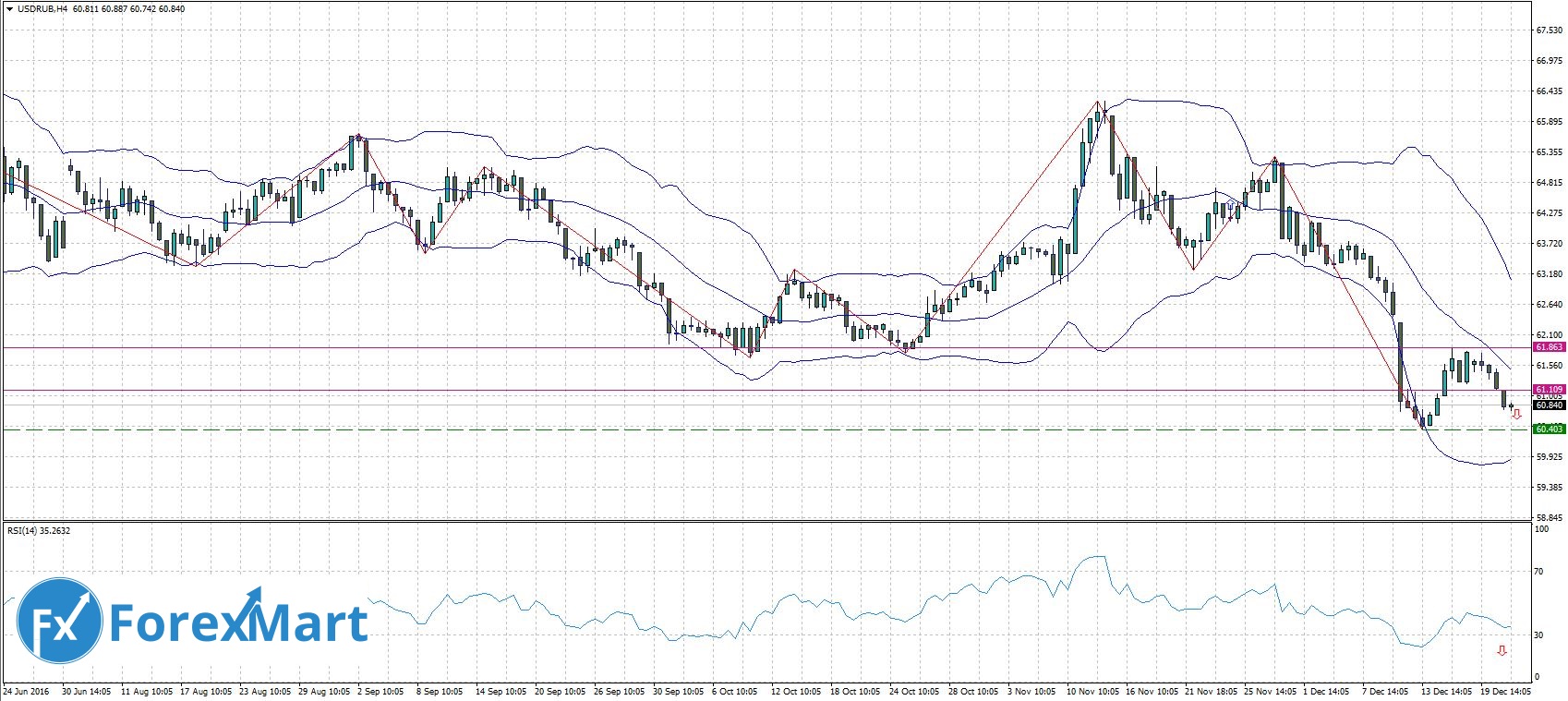Click the 64.275 price axis value
The height and width of the screenshot is (701, 1568).
pyautogui.click(x=1549, y=213)
